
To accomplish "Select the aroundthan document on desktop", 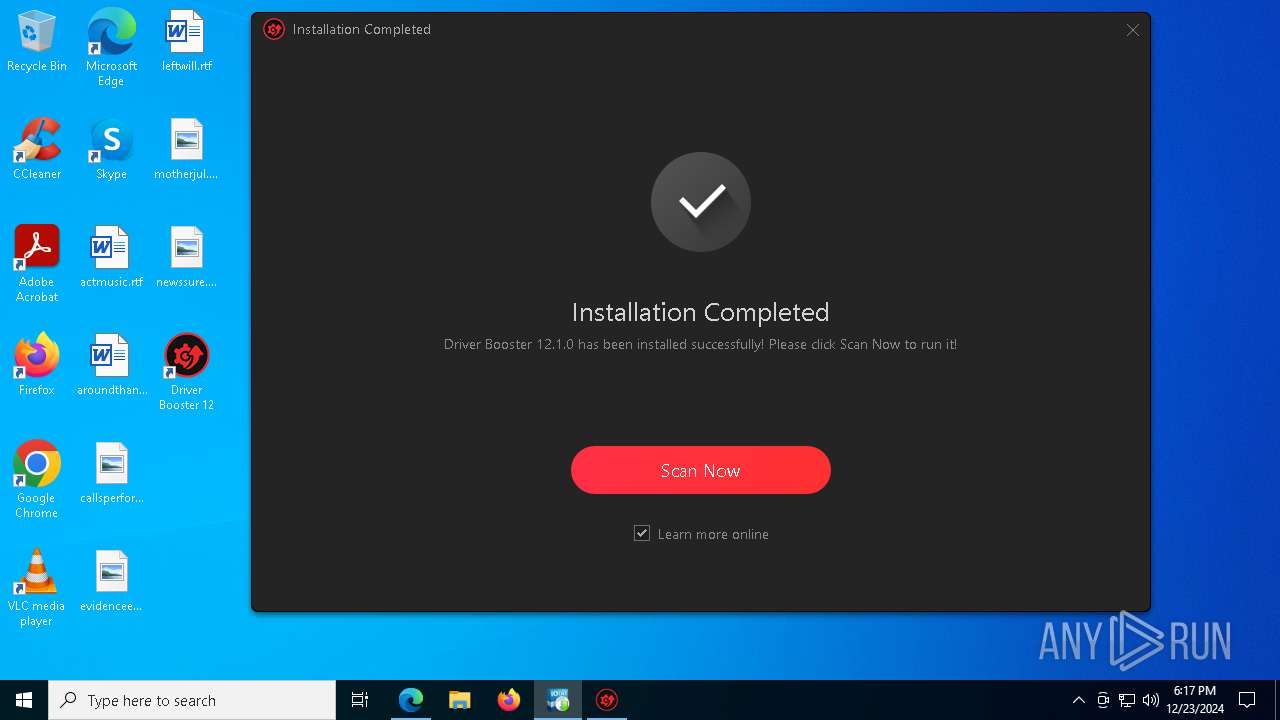I will (x=111, y=366).
